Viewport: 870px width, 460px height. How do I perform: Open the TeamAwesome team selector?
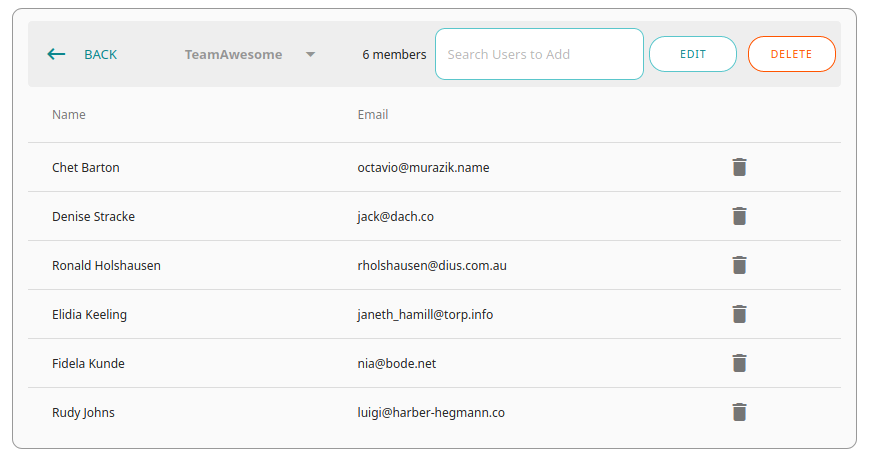click(234, 54)
